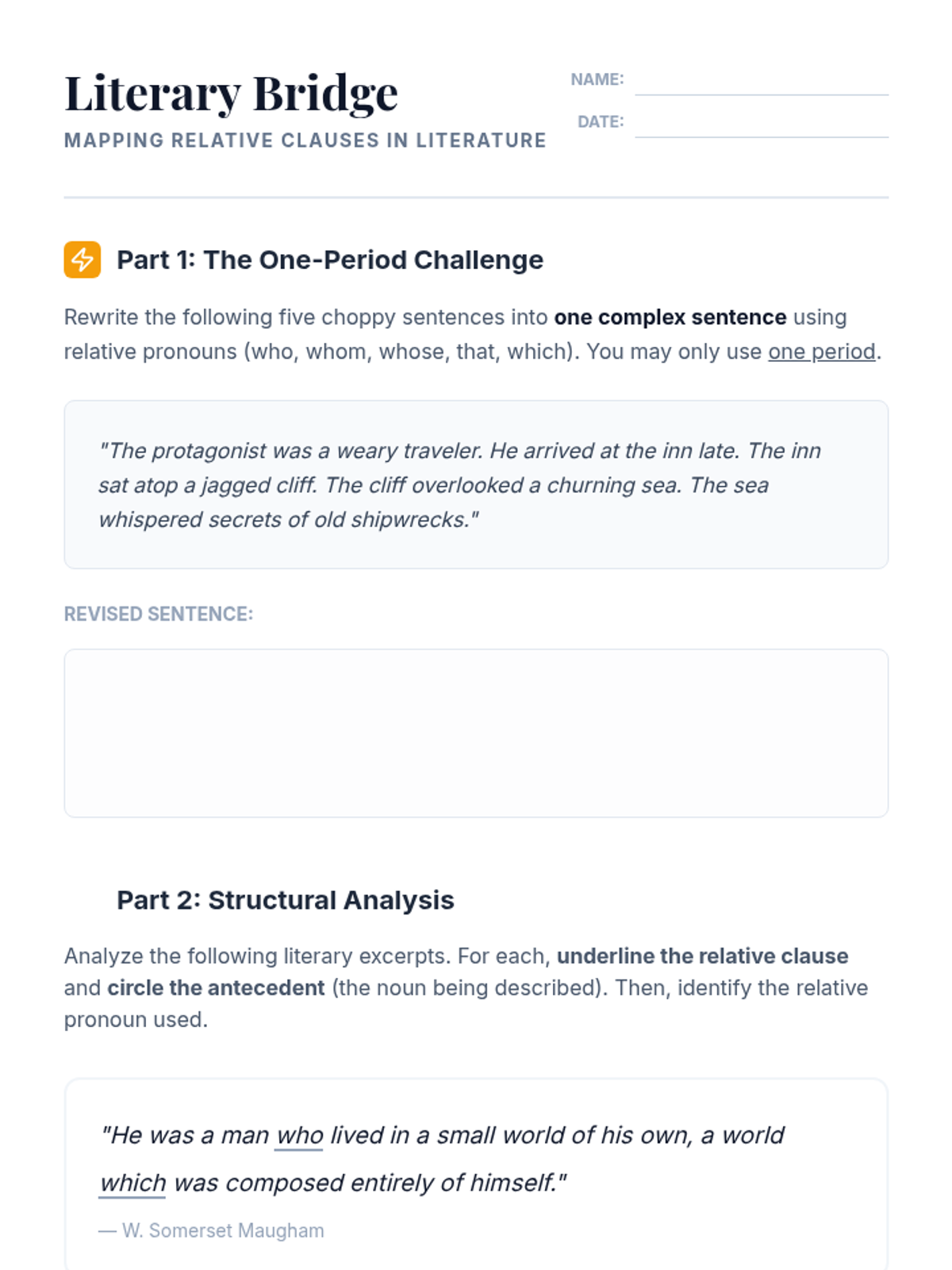Click the "Part 2: Structural Analysis" heading
The image size is (952, 1270).
point(286,900)
